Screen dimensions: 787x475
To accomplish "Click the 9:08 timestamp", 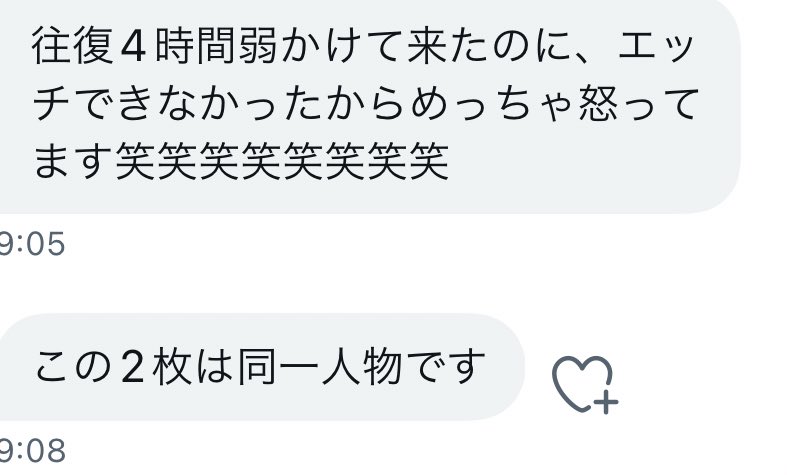I will 32,450.
